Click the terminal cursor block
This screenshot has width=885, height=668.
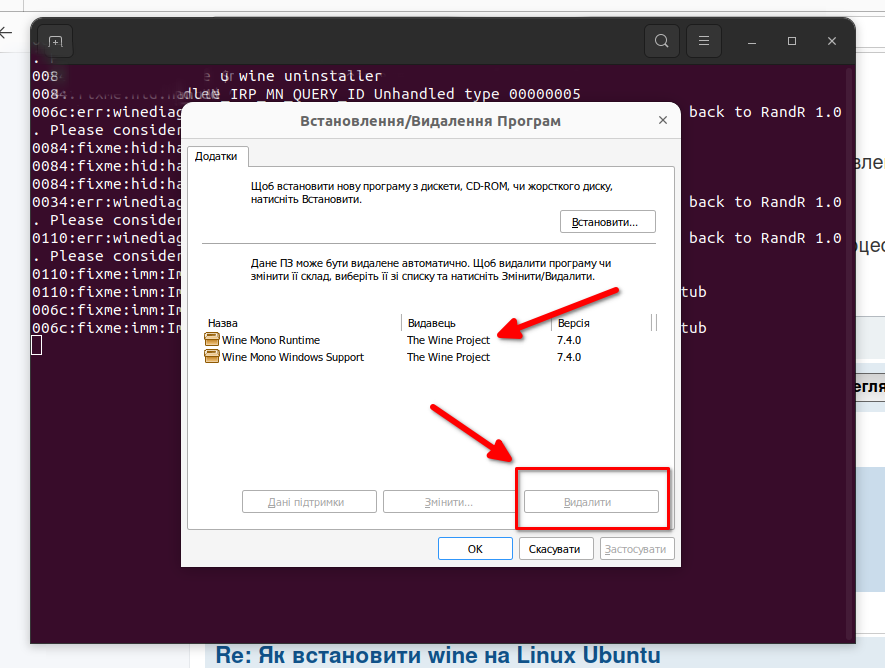[x=37, y=345]
